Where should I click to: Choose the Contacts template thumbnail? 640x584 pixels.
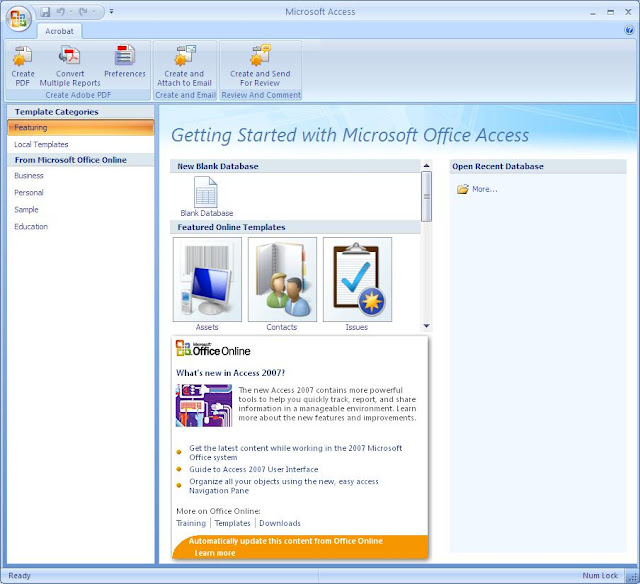click(x=282, y=280)
